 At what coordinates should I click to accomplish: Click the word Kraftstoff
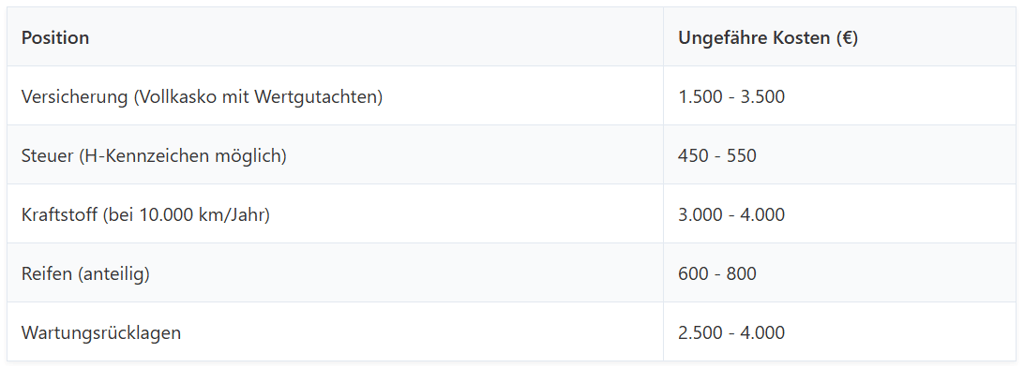[x=59, y=214]
